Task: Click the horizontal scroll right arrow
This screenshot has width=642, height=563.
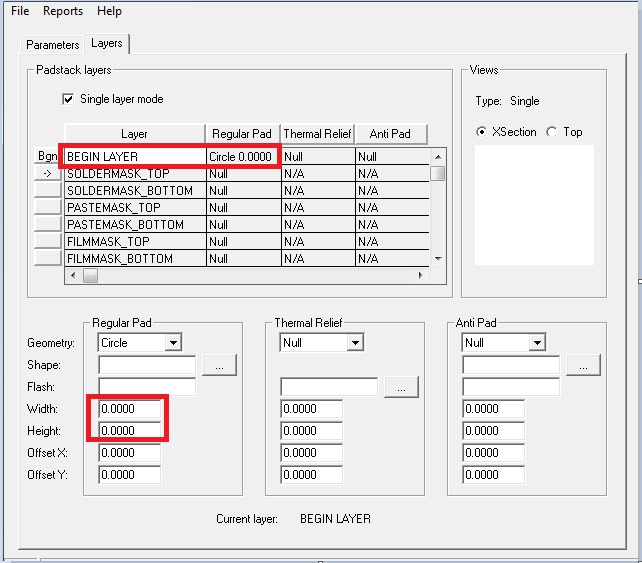Action: (420, 276)
